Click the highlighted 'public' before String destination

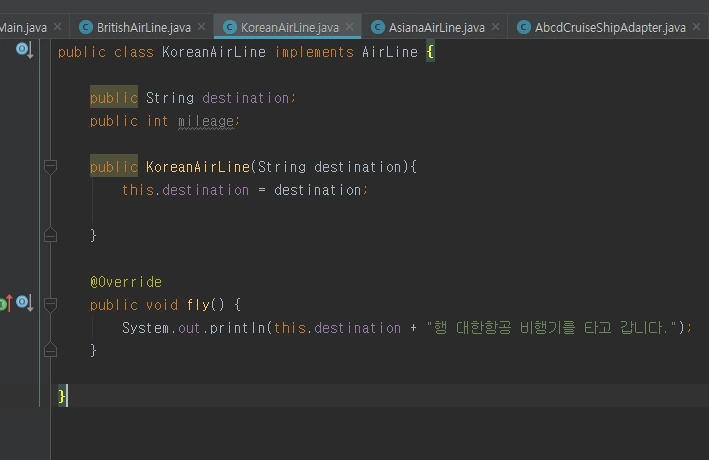click(113, 97)
